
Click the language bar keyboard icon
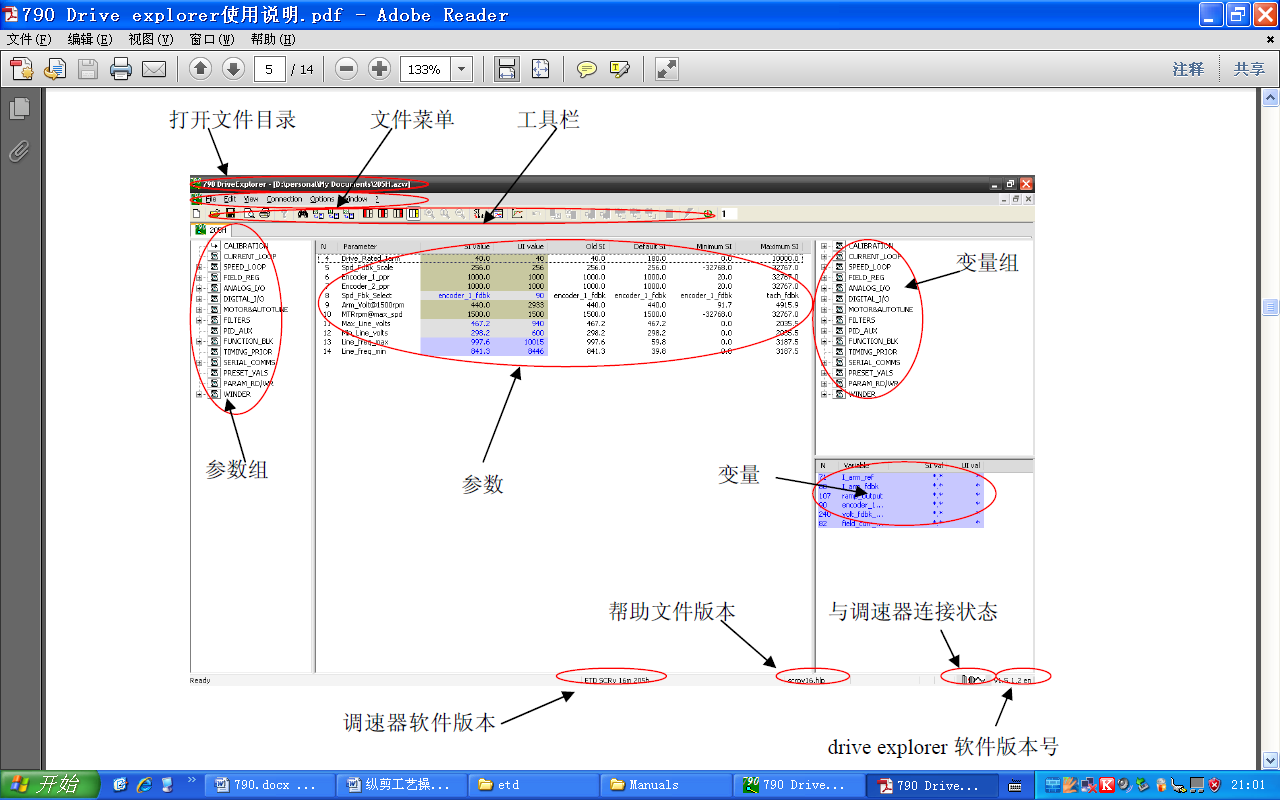click(x=1015, y=785)
